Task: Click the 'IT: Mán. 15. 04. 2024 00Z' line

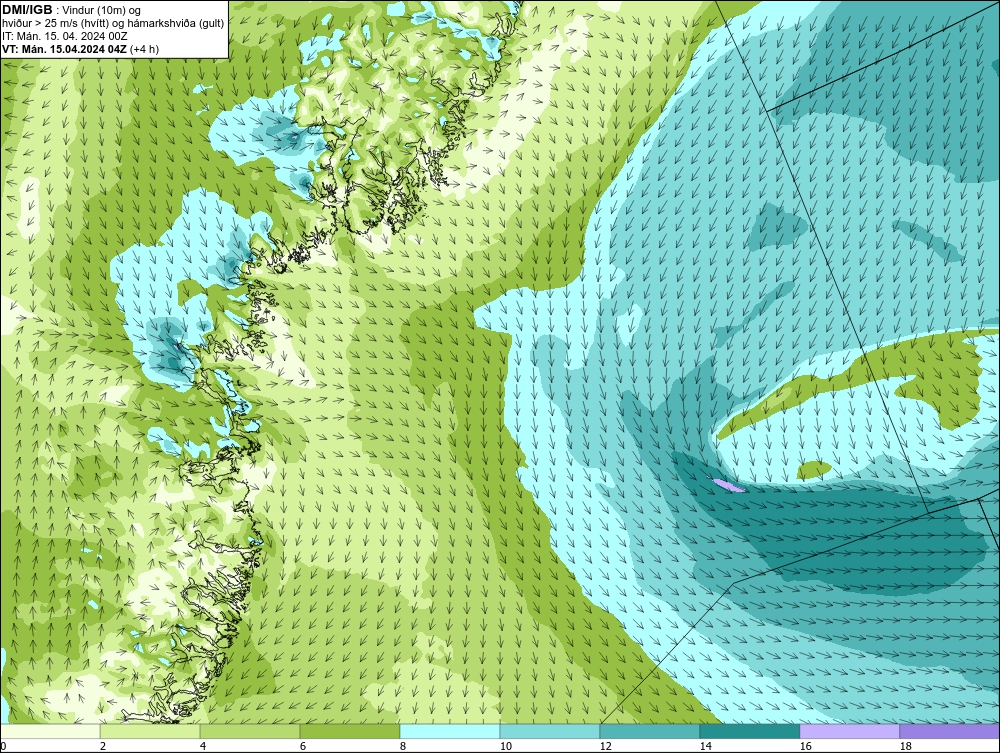Action: (x=64, y=36)
